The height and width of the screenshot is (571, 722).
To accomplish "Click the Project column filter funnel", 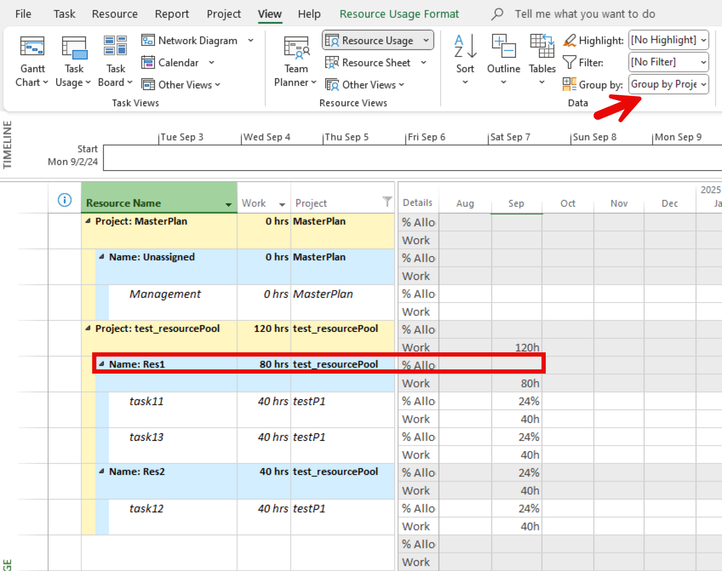I will tap(387, 201).
